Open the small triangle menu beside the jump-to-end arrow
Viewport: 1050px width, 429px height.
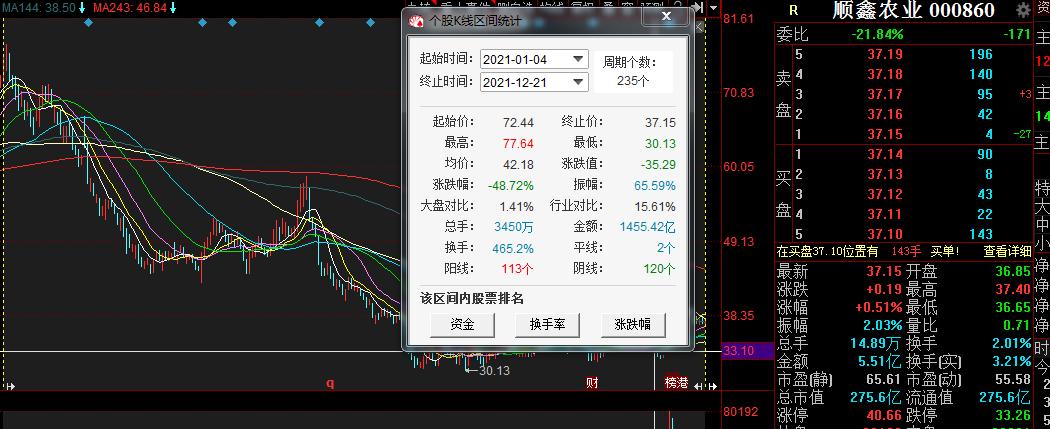click(x=712, y=8)
